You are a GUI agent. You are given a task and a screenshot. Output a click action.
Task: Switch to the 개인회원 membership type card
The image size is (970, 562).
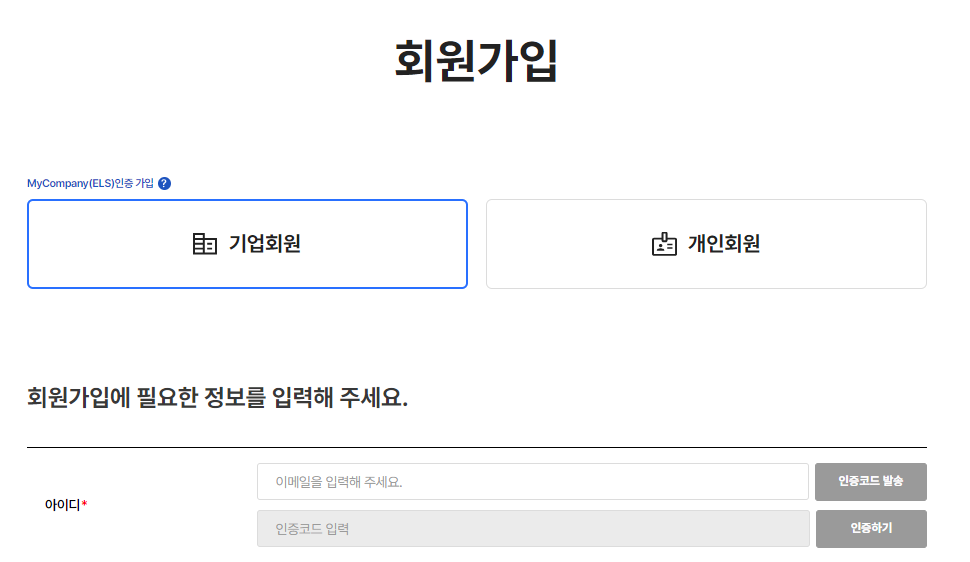(706, 244)
